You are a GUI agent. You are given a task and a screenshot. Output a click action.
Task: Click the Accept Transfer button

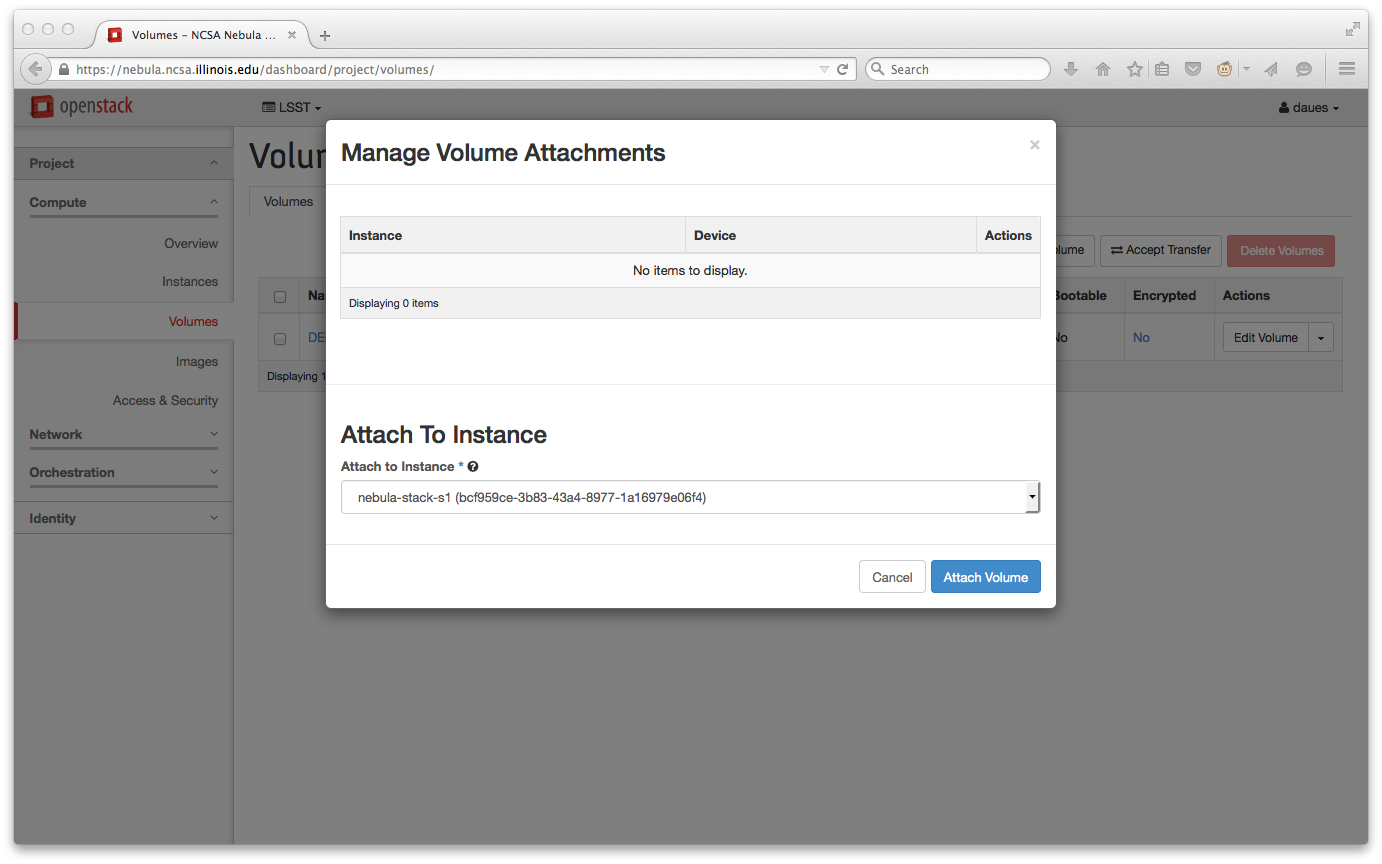tap(1161, 250)
